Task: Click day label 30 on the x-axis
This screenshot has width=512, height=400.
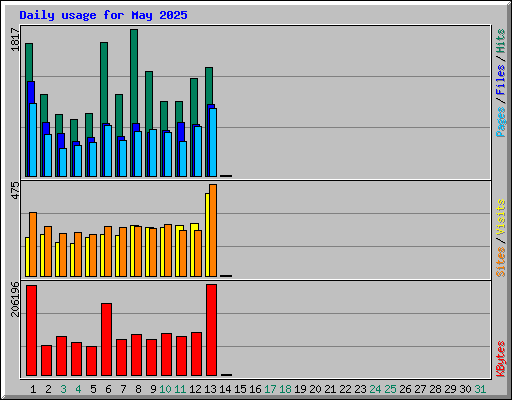Action: click(x=465, y=389)
